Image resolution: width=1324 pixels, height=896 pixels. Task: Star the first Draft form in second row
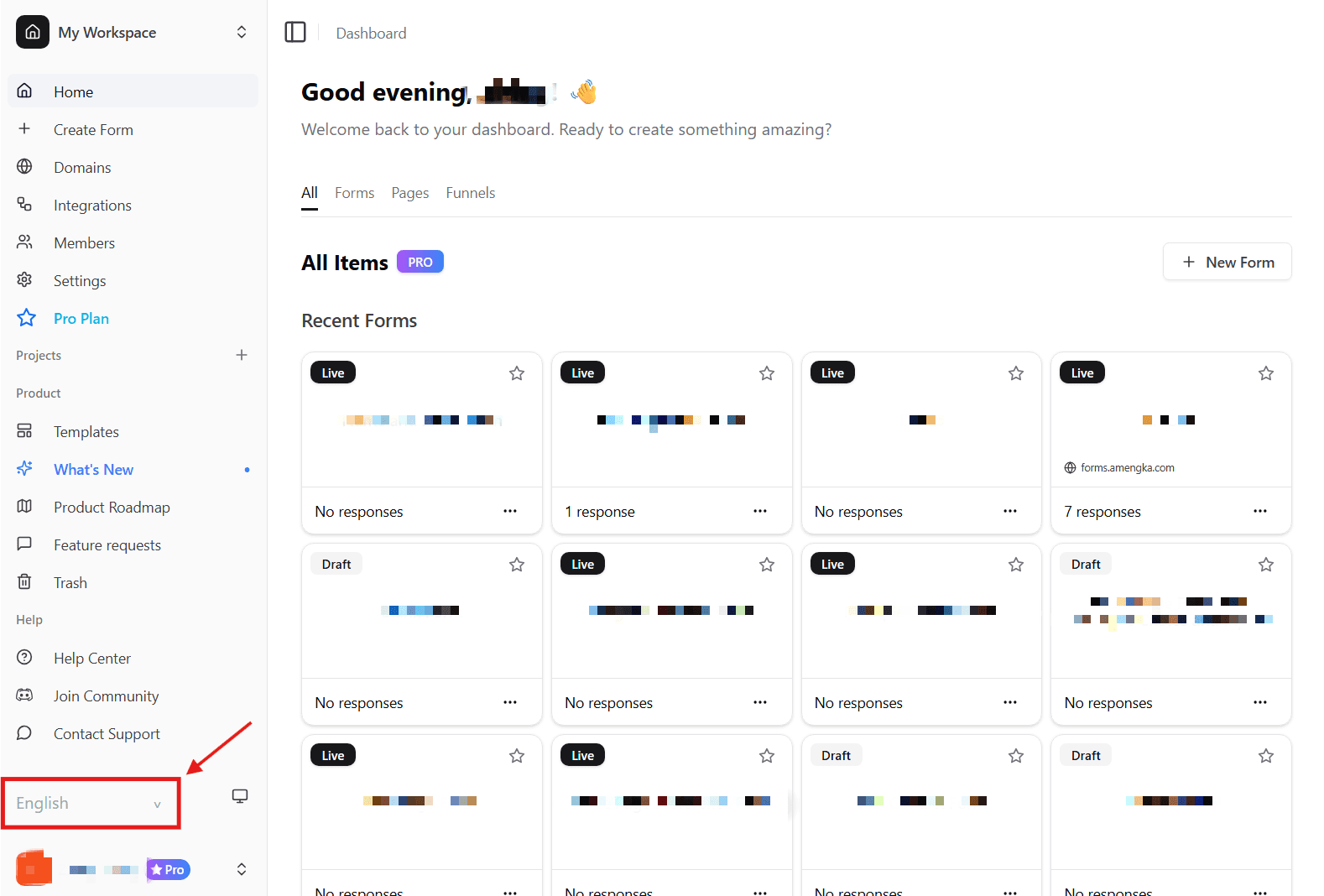click(x=517, y=565)
